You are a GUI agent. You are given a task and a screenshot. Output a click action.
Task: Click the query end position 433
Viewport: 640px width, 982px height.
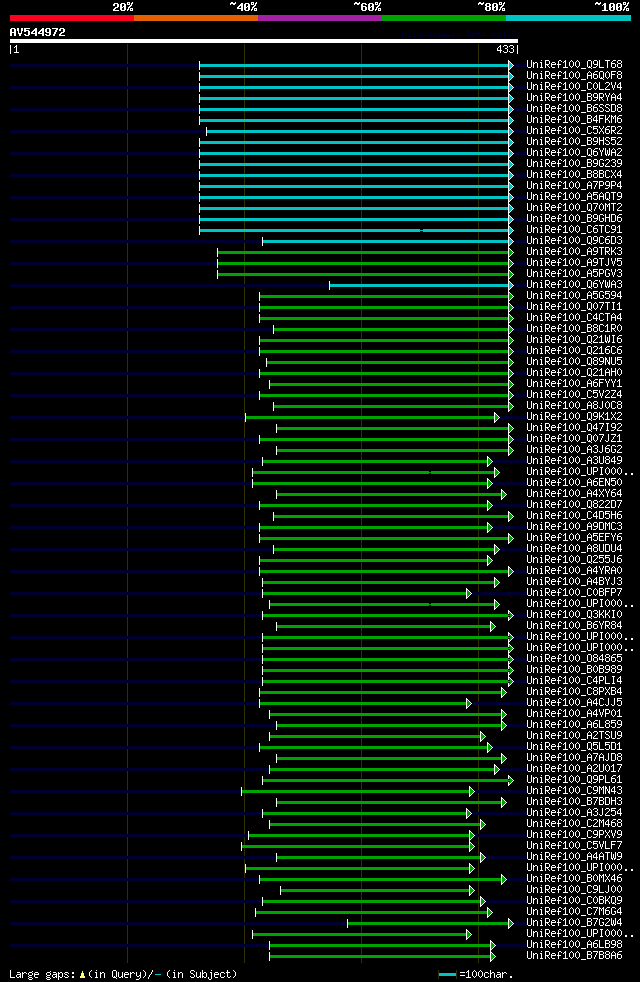click(505, 49)
